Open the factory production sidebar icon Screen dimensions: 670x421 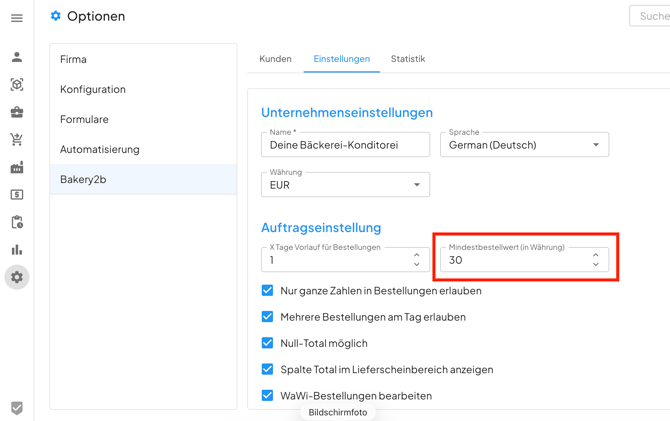tap(17, 168)
